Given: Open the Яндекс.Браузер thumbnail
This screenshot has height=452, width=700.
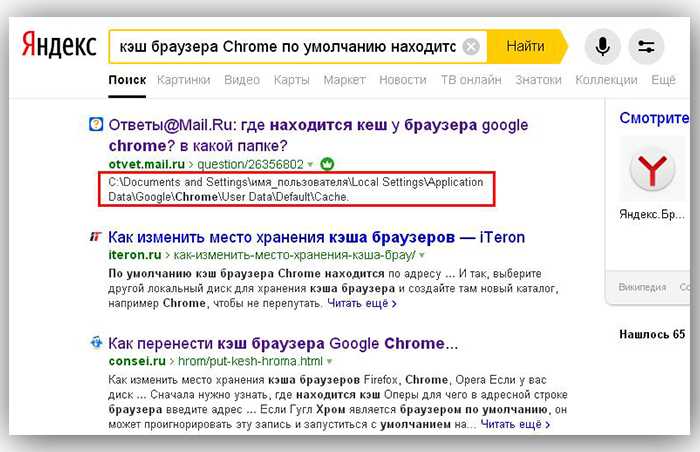Looking at the screenshot, I should (652, 170).
